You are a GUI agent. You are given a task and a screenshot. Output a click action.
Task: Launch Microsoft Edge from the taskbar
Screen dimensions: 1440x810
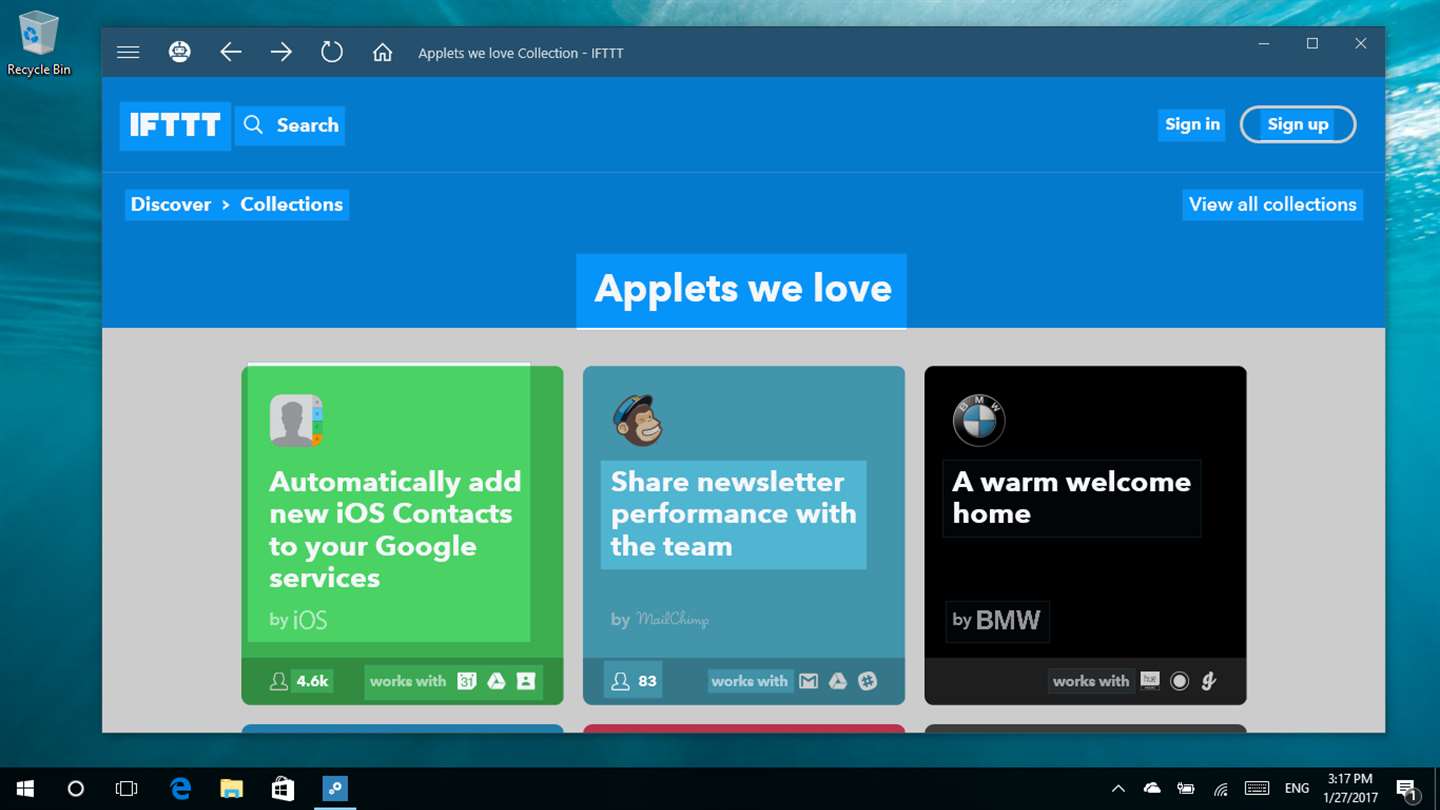tap(180, 789)
